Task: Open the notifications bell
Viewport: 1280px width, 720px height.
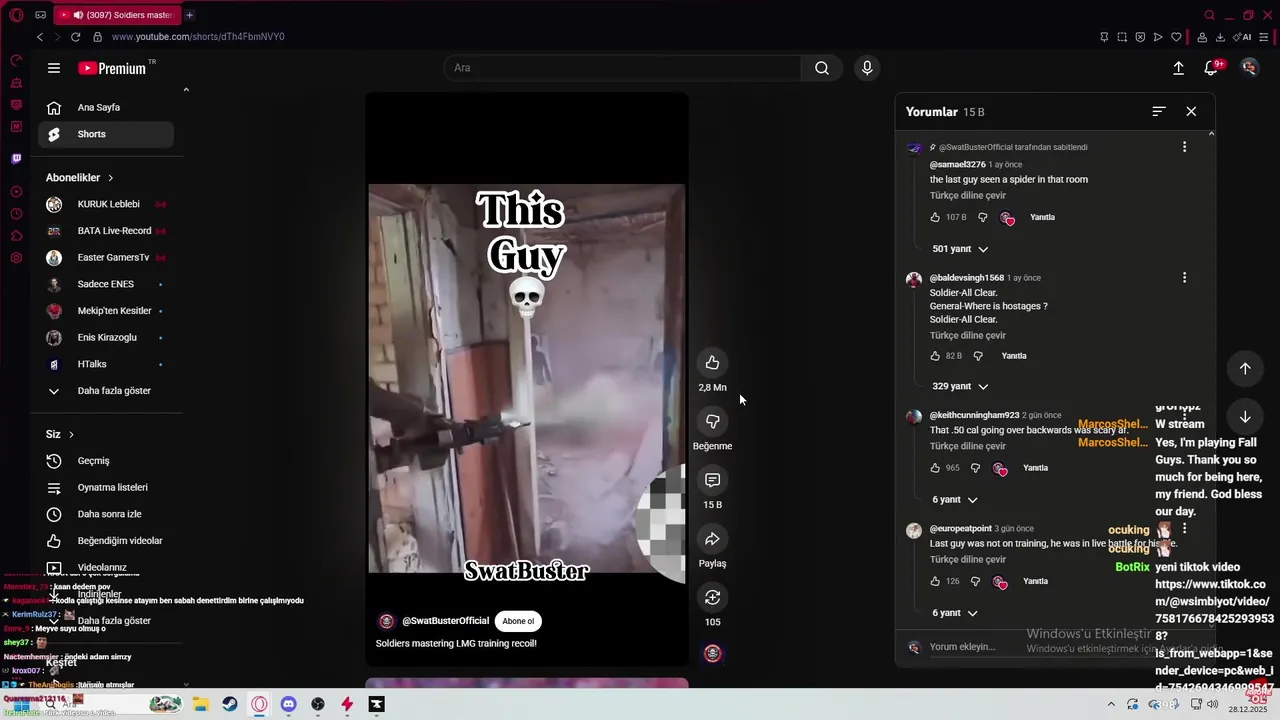Action: tap(1211, 68)
